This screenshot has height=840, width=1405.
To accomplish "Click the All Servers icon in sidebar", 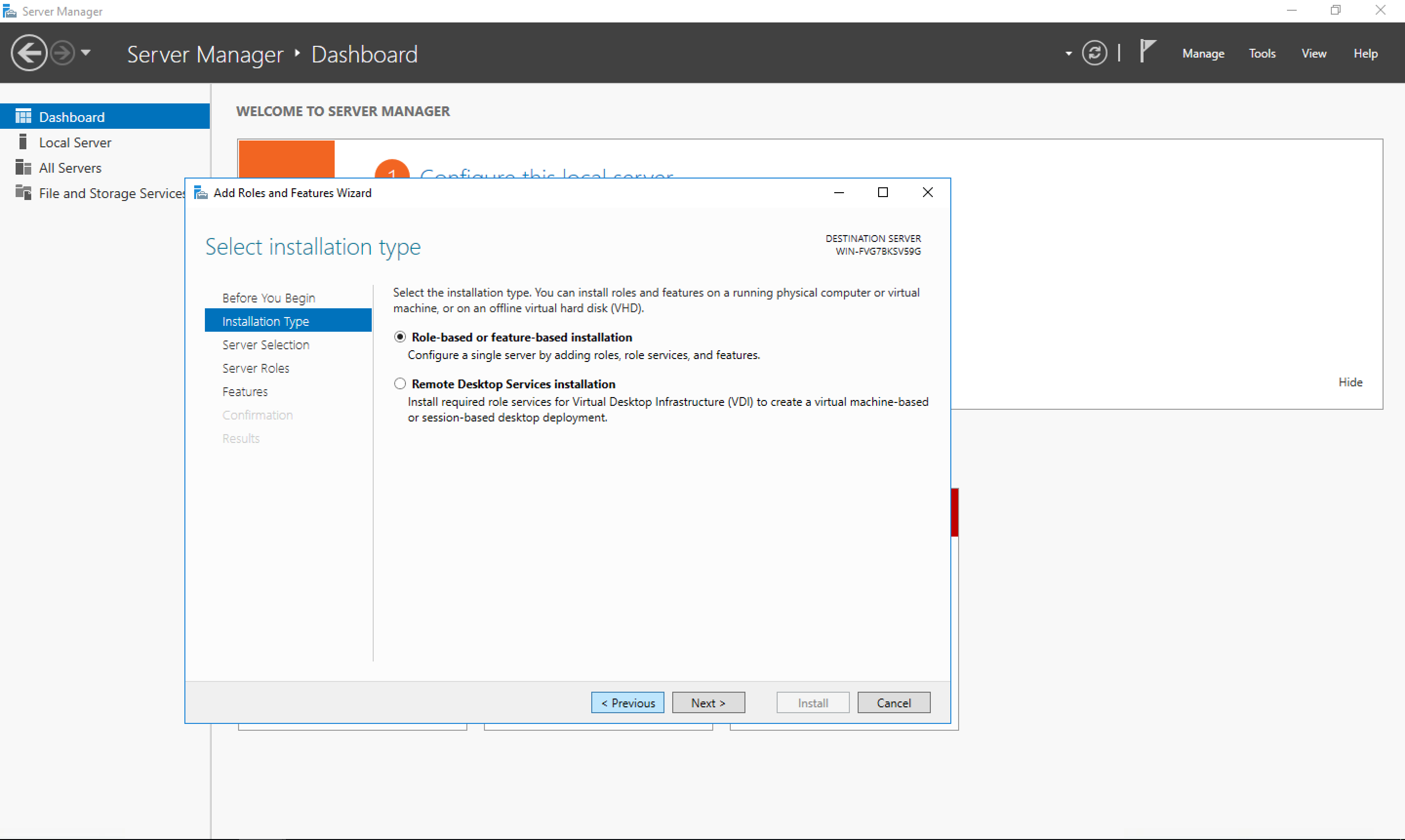I will [23, 167].
